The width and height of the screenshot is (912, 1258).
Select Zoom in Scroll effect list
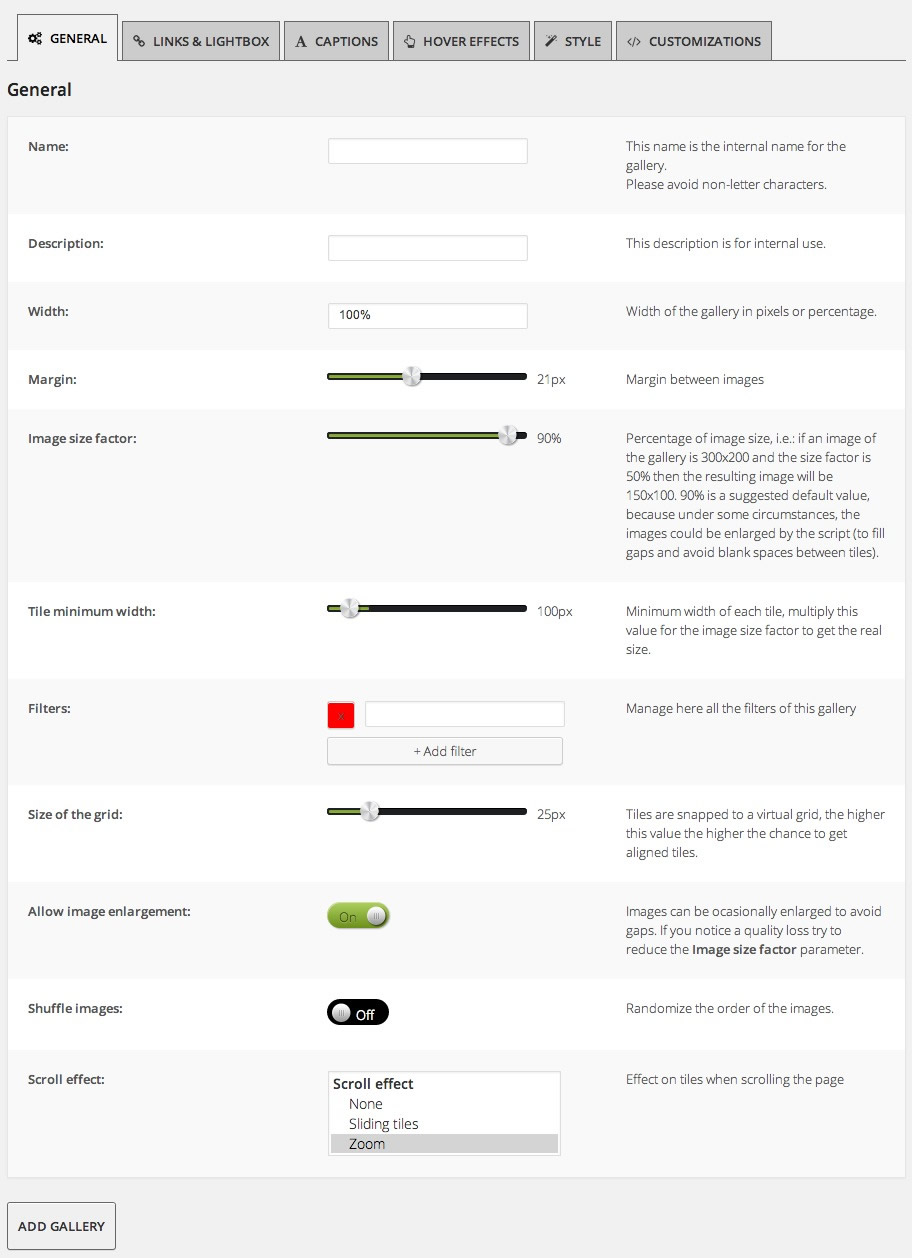367,1144
